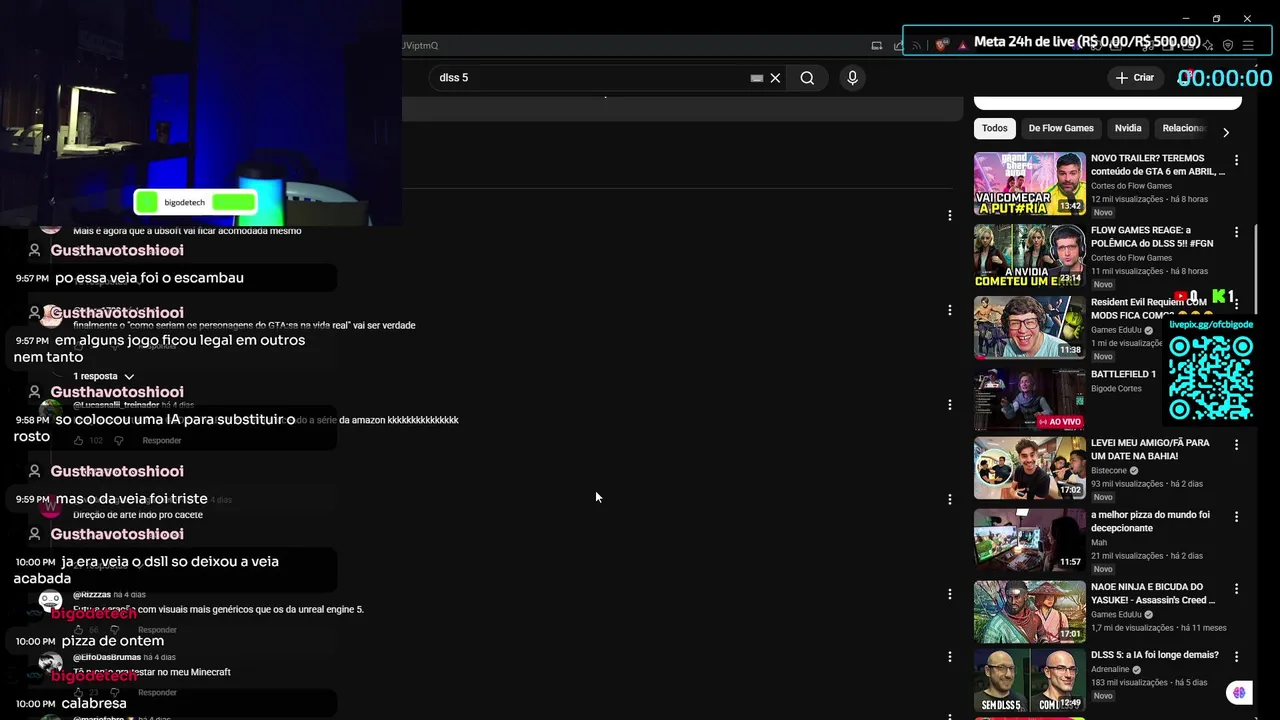Click the purple round extension icon at bottom right
This screenshot has width=1280, height=720.
click(x=1240, y=692)
